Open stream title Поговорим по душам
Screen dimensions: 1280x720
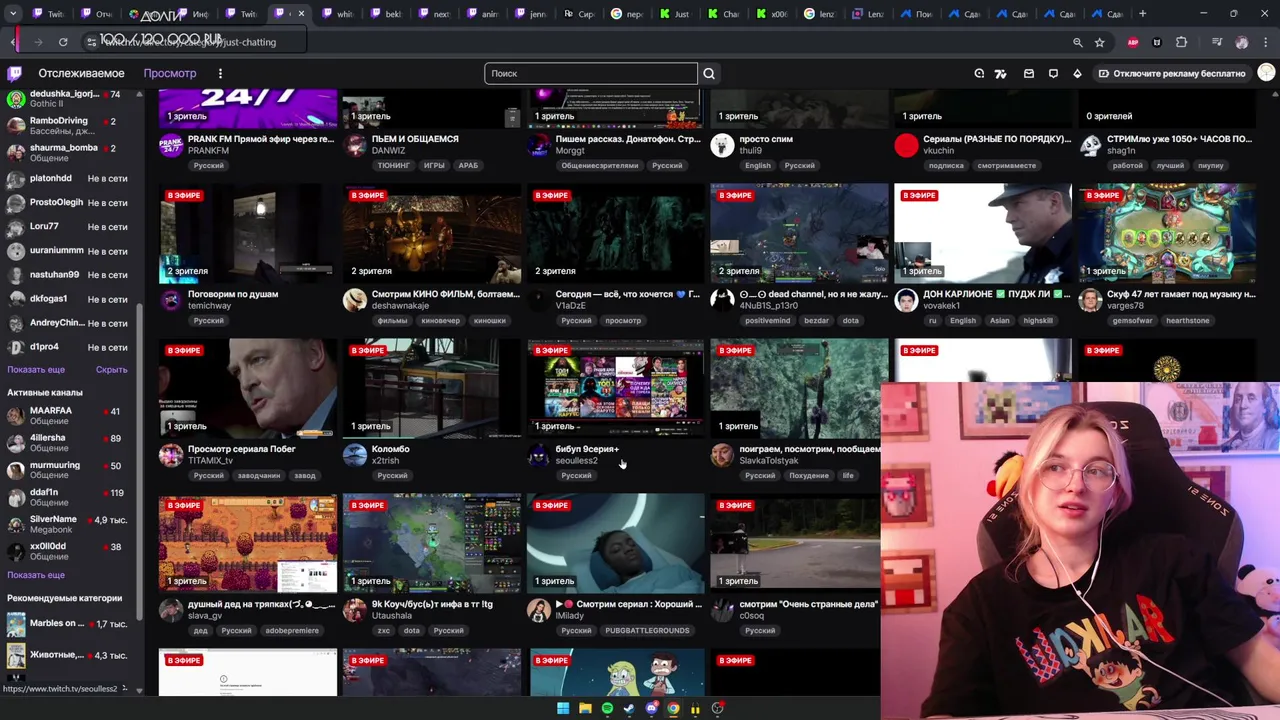(233, 294)
